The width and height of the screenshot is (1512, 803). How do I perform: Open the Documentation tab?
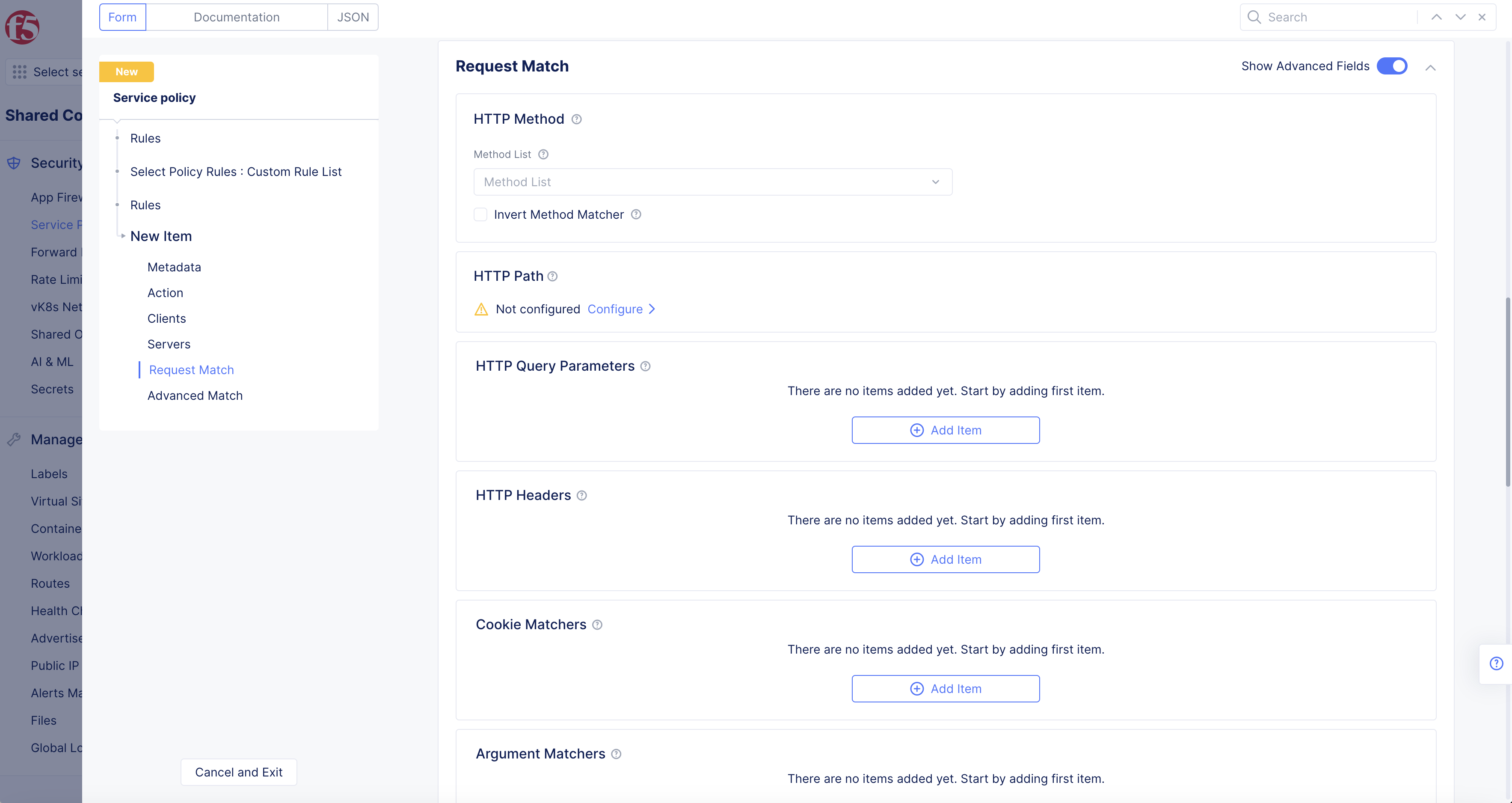click(237, 17)
